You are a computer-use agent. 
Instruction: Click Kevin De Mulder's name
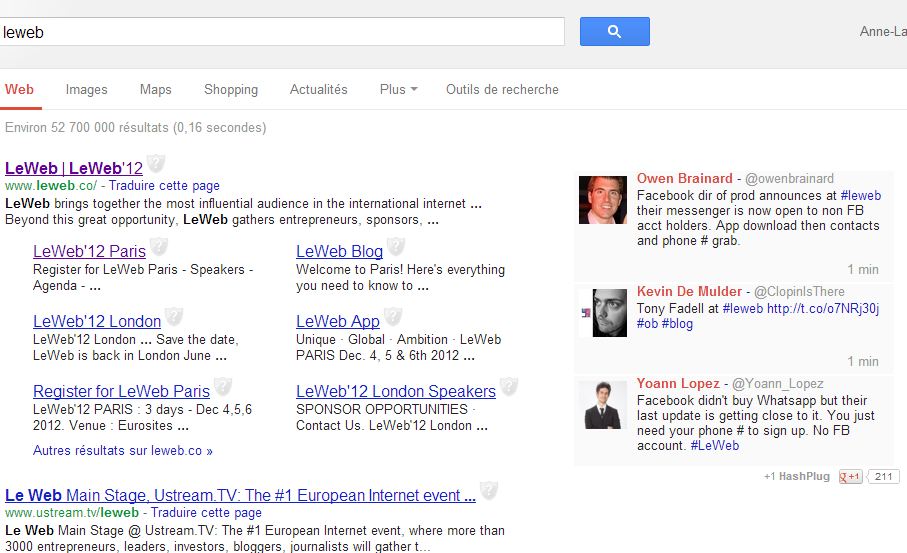click(690, 292)
